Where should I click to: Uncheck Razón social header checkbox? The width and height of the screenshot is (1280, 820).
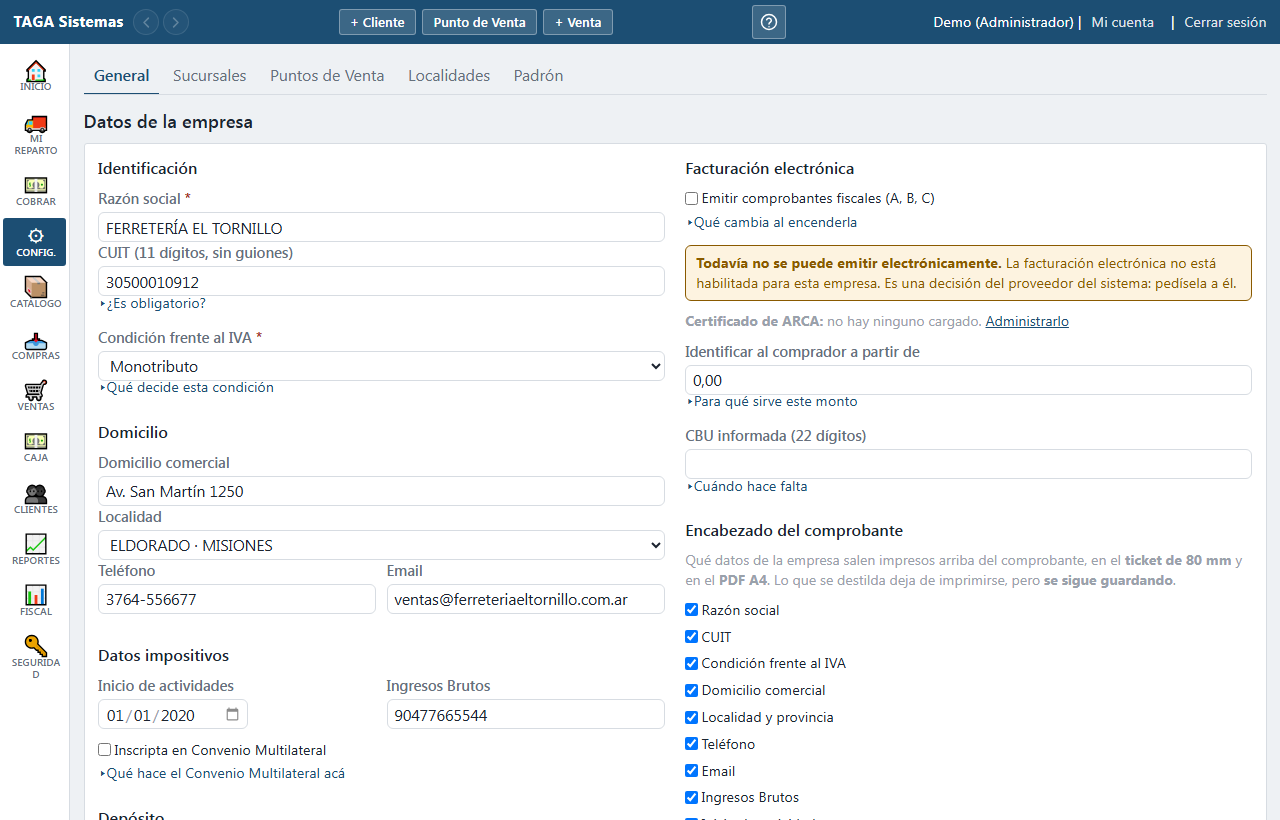691,610
